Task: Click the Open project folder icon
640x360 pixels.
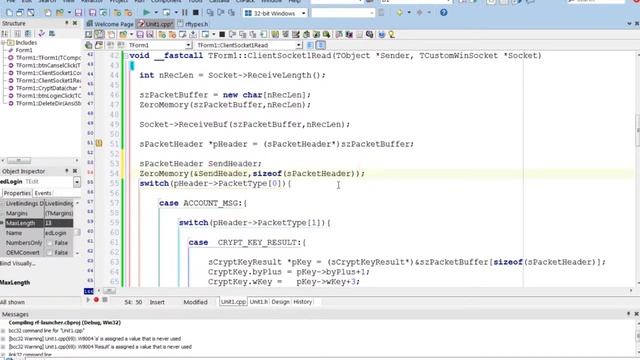Action: point(60,13)
